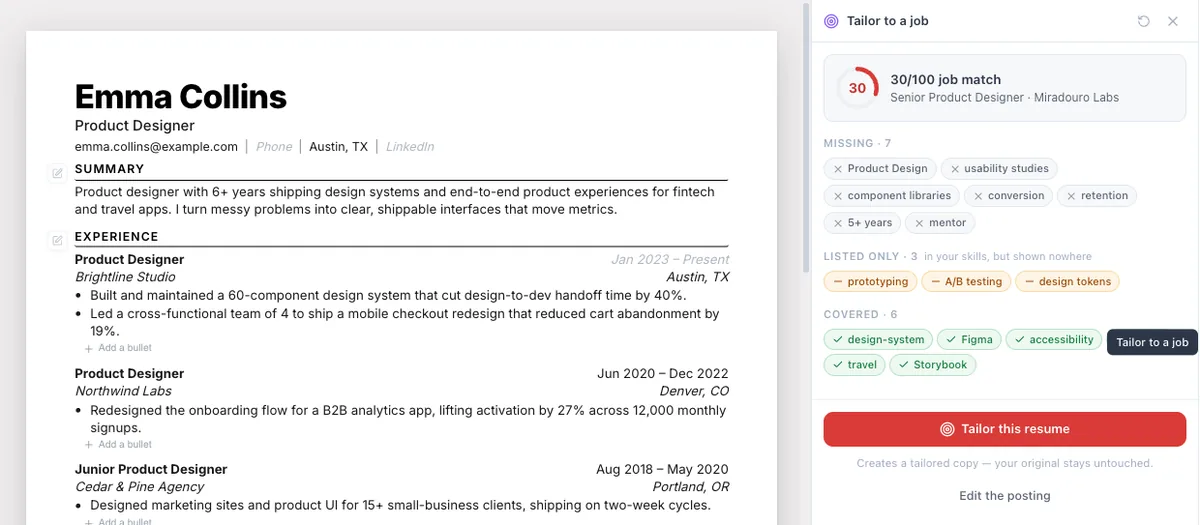Open the Edit the posting link
This screenshot has height=525, width=1200.
click(x=1005, y=496)
